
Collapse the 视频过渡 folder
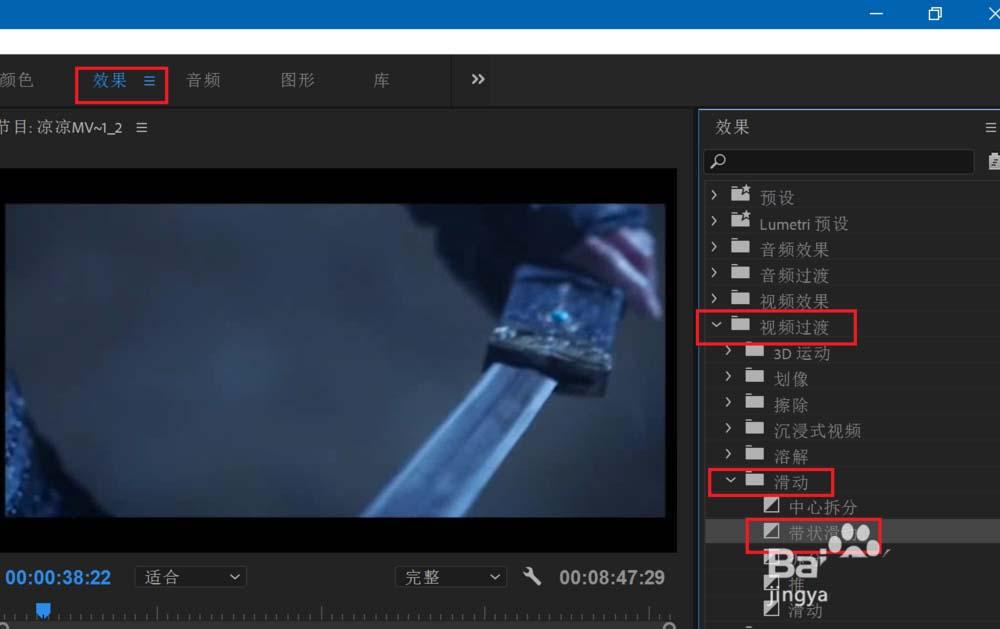tap(715, 326)
